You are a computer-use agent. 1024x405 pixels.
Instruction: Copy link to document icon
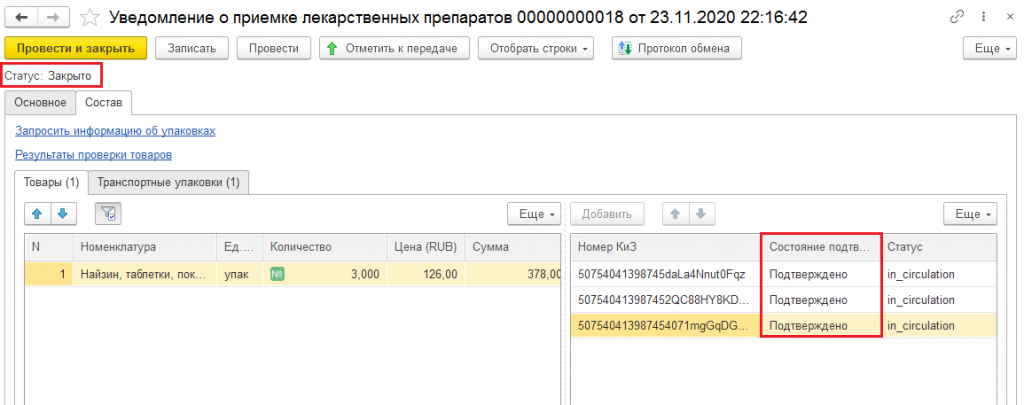click(957, 18)
